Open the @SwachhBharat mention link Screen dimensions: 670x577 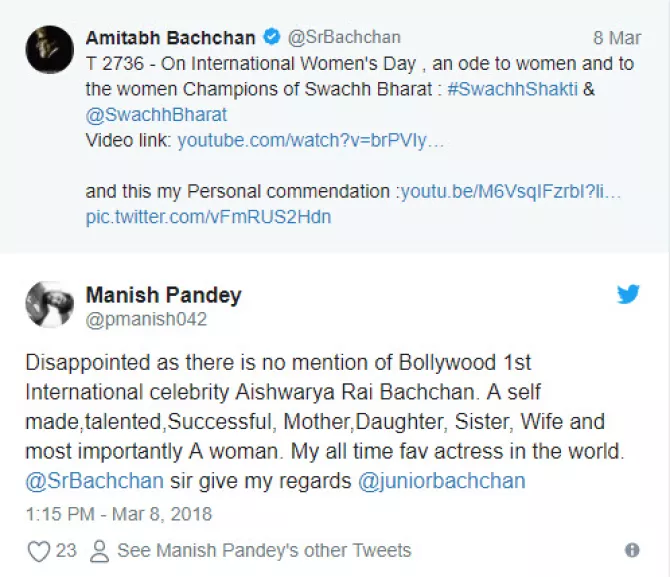[156, 114]
